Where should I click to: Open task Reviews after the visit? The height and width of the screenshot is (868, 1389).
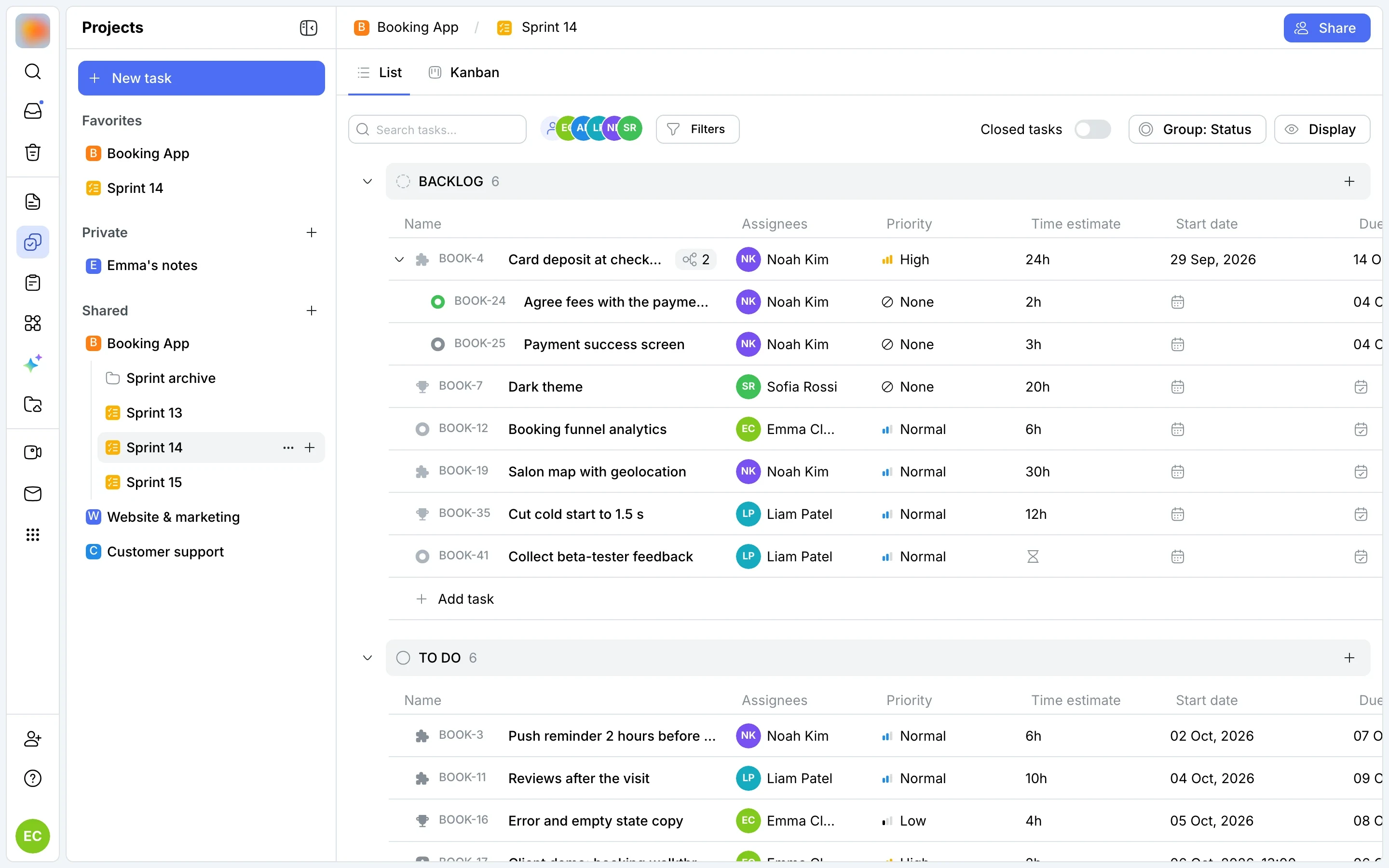point(579,778)
